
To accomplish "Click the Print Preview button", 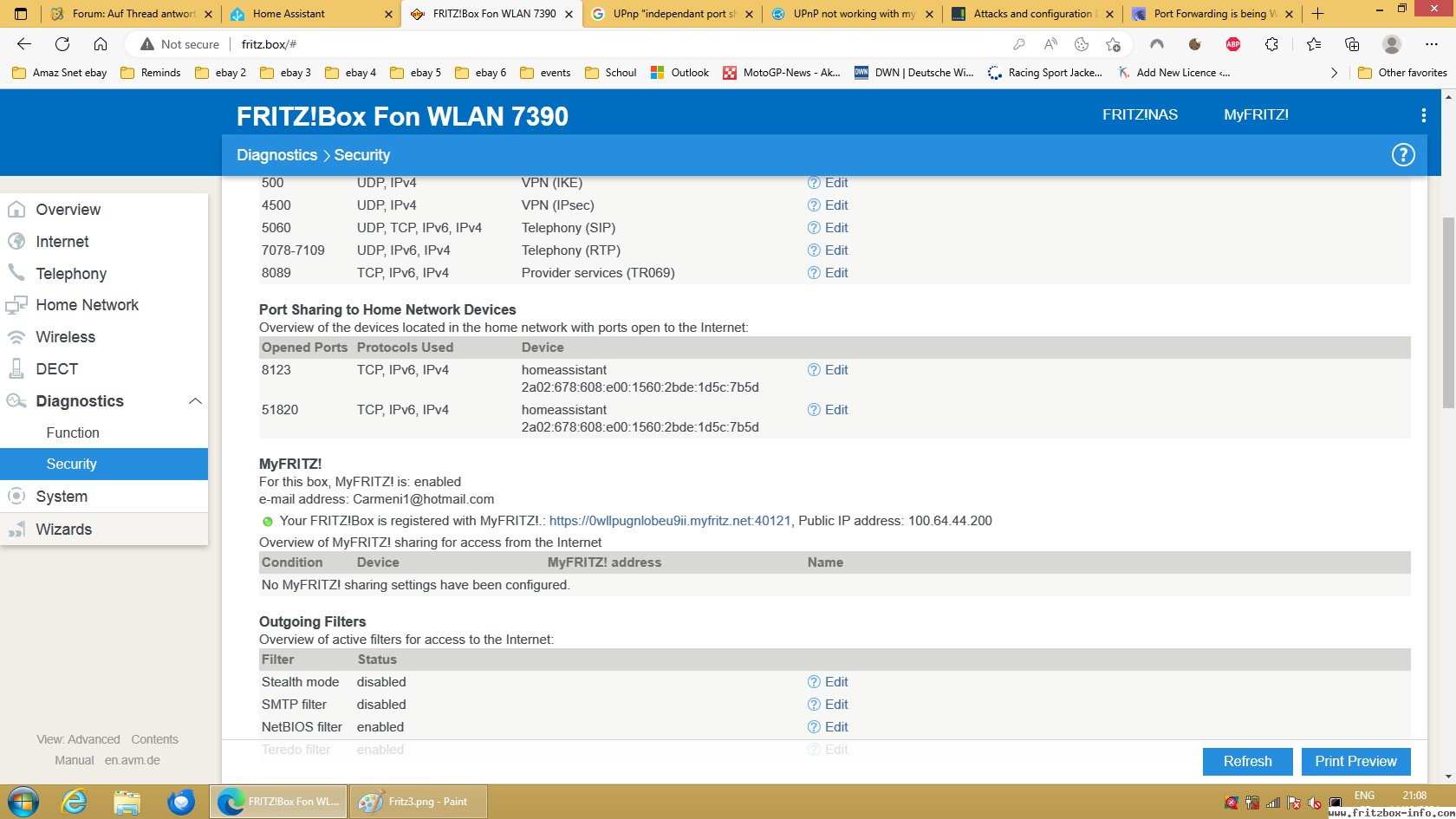I will [1356, 762].
